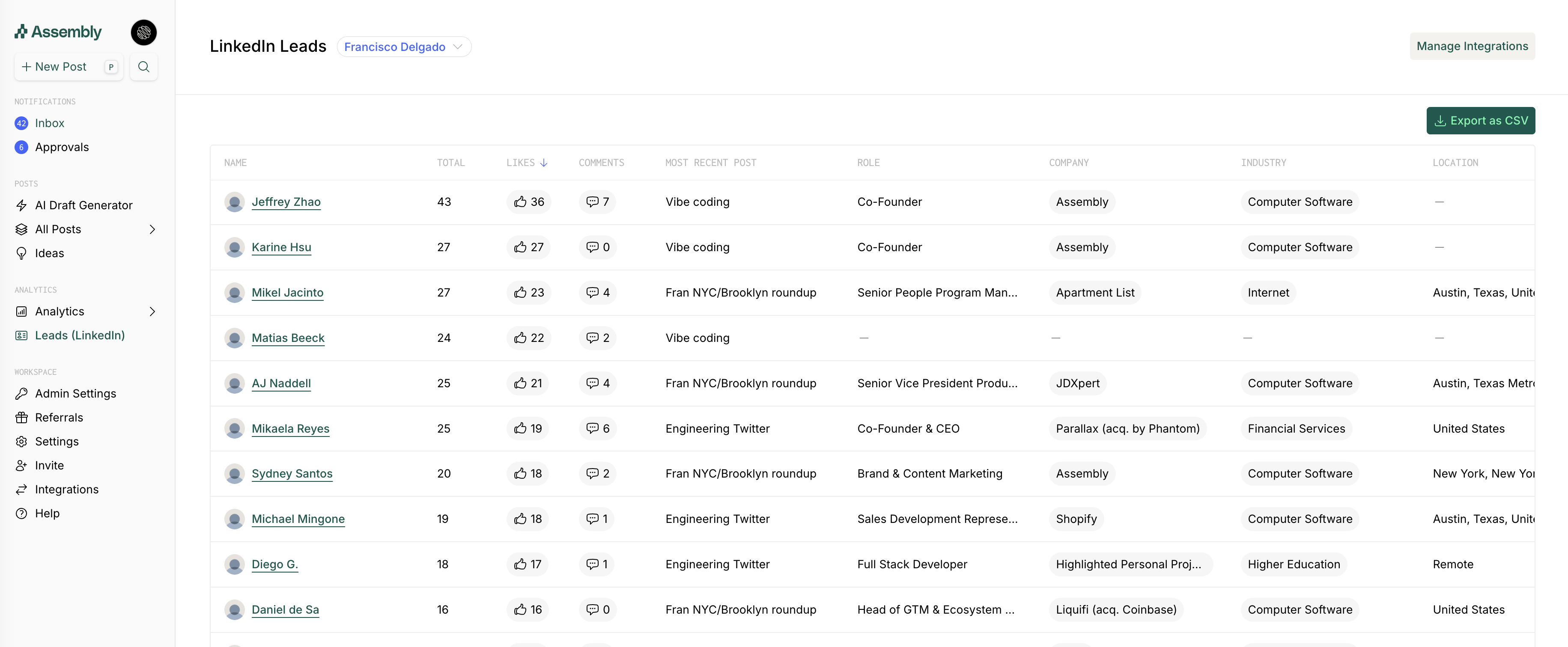Click the Integrations arrows icon

pyautogui.click(x=21, y=490)
